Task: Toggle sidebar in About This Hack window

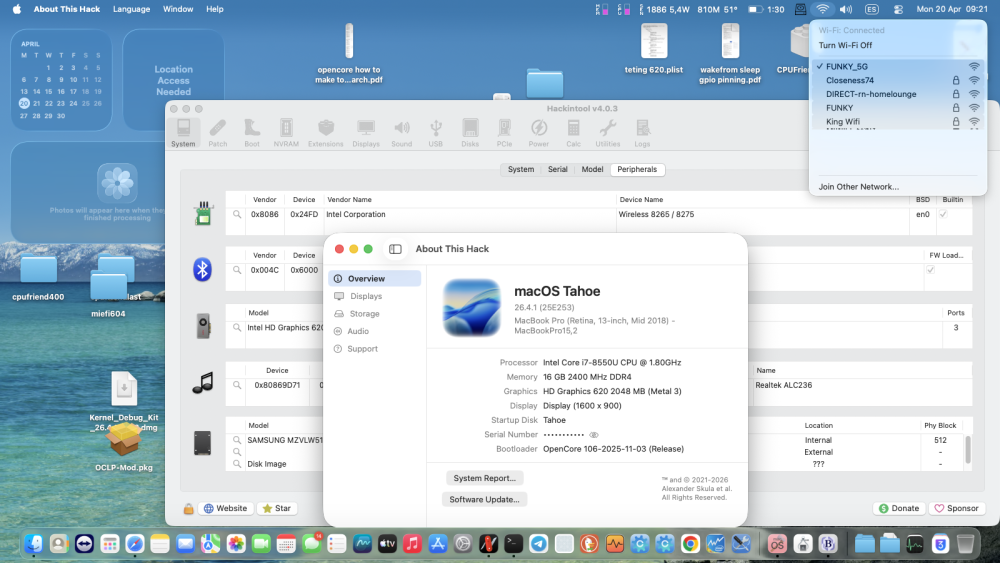Action: 395,249
